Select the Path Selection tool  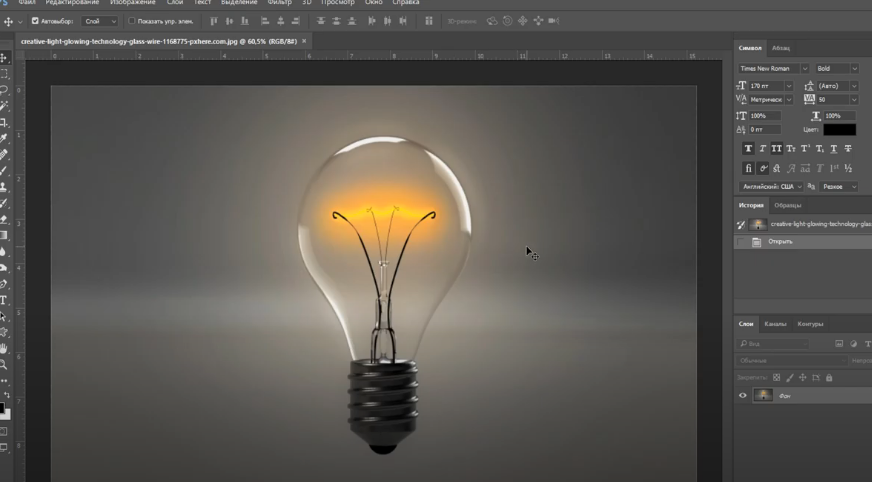tap(4, 316)
